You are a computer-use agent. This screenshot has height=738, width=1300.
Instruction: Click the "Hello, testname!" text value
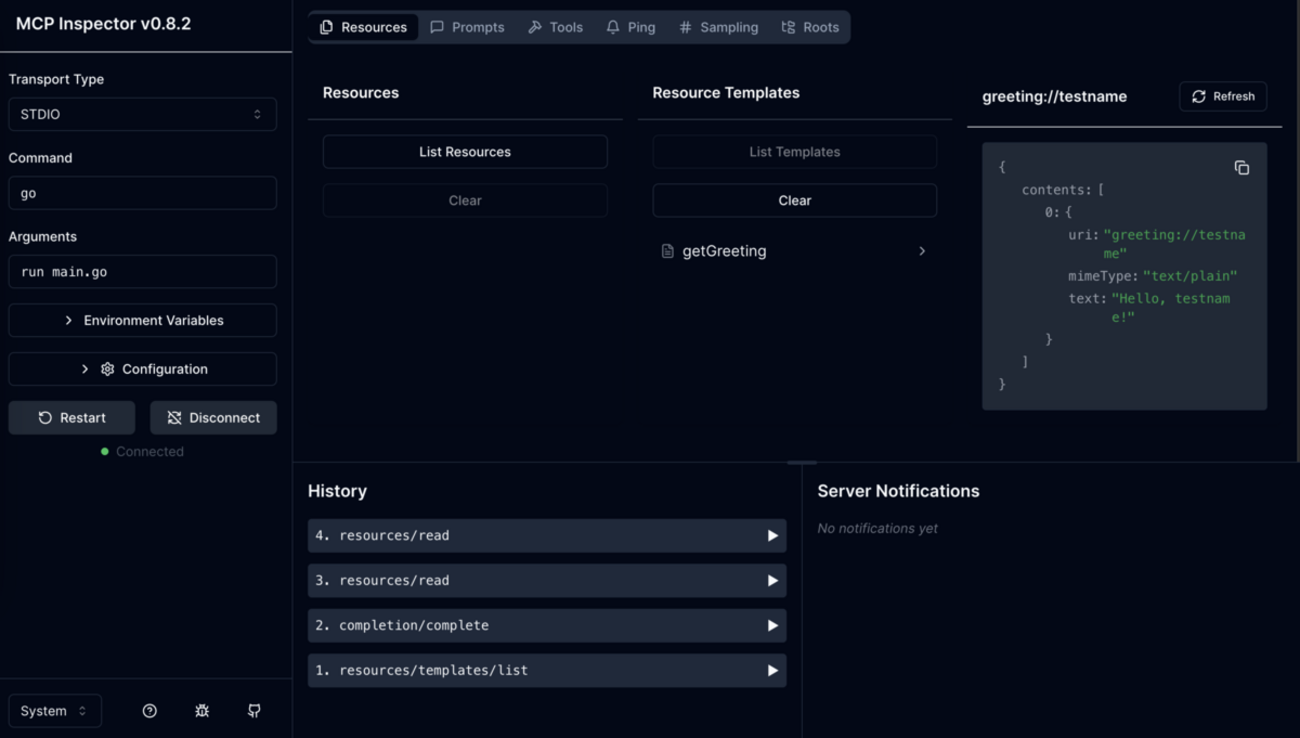(x=1170, y=307)
